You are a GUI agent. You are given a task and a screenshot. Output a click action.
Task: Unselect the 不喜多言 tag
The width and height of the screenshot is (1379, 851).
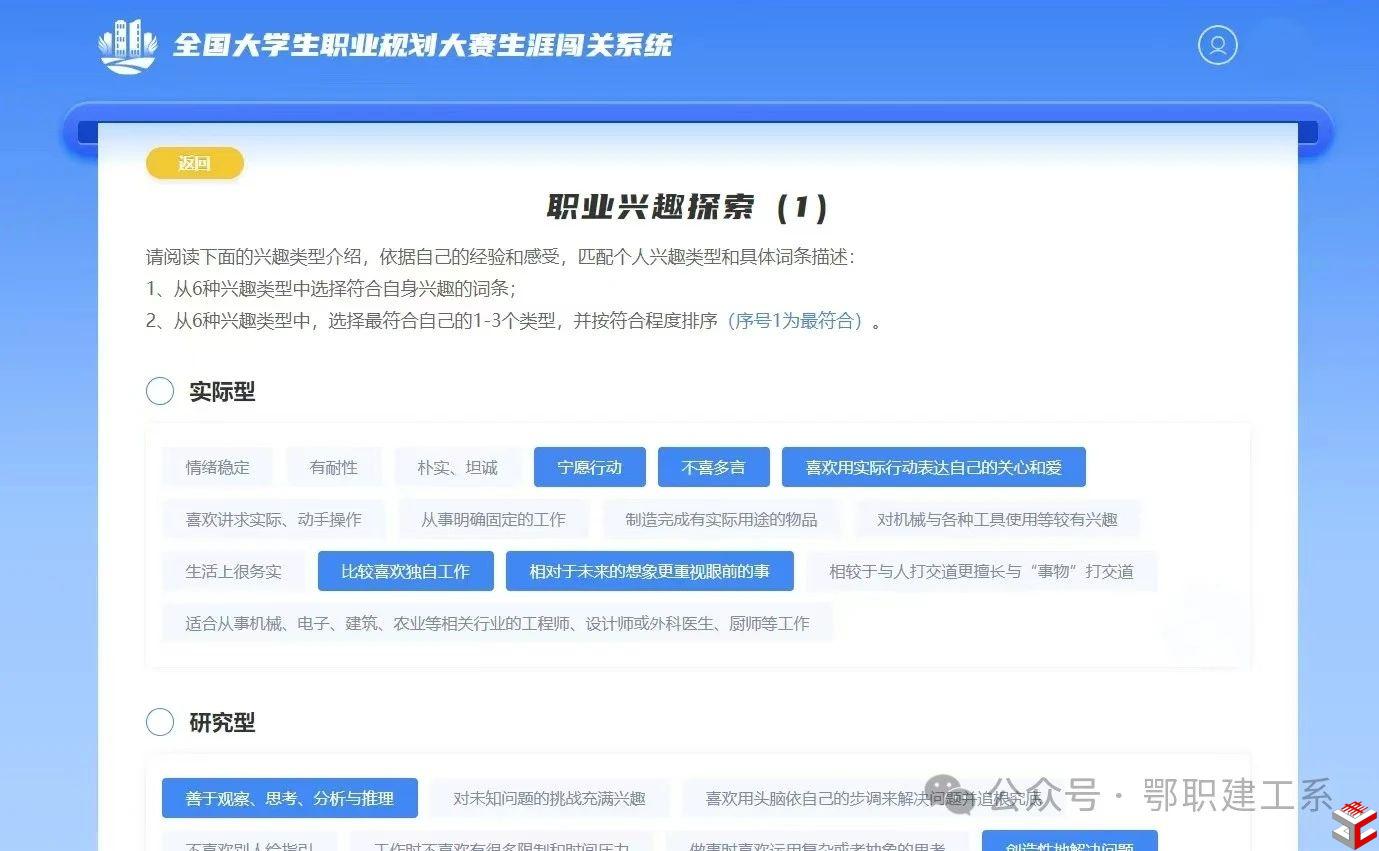coord(713,467)
